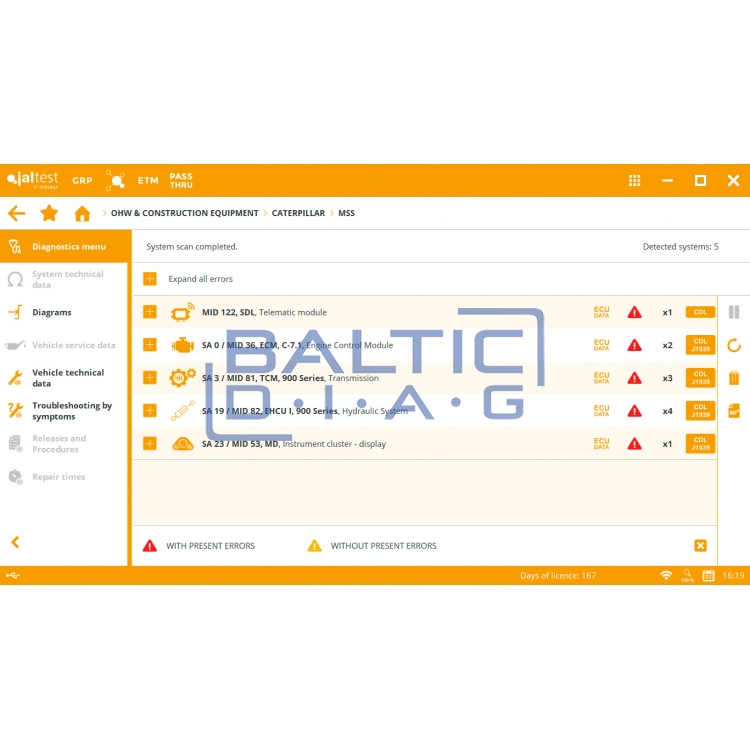Click WiFi status icon

(666, 575)
